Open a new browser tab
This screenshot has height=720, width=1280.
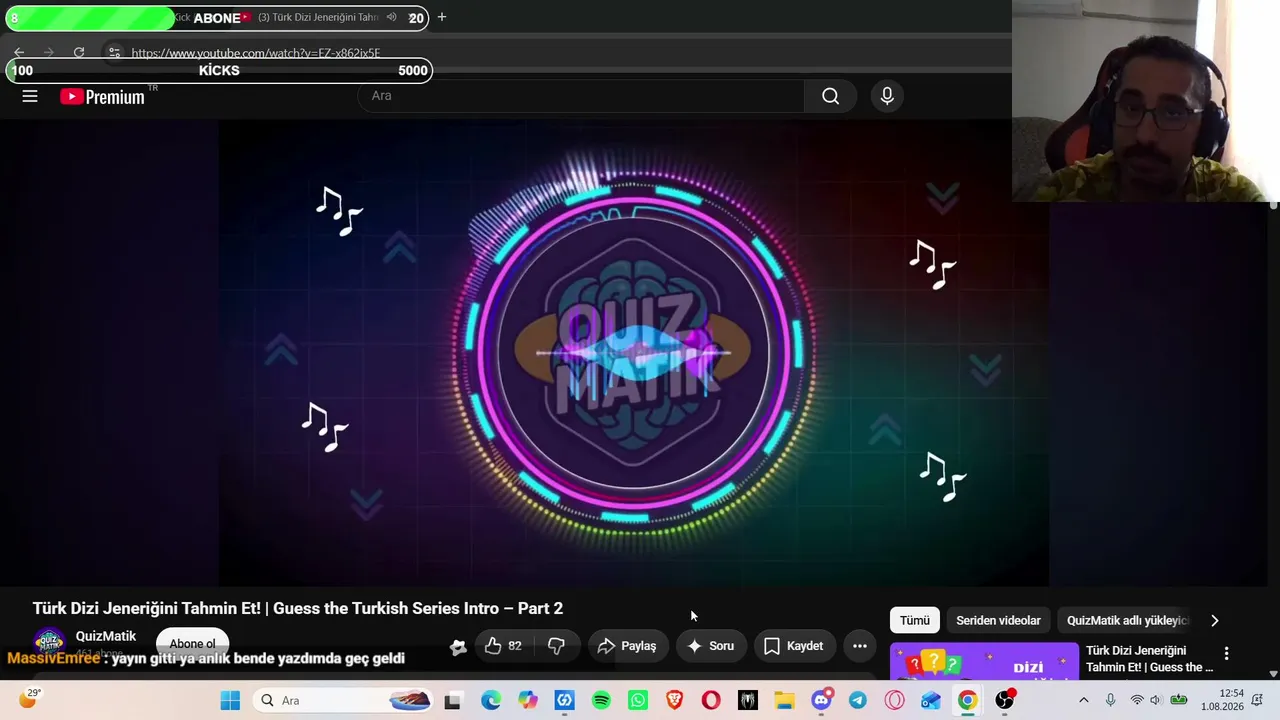[442, 17]
